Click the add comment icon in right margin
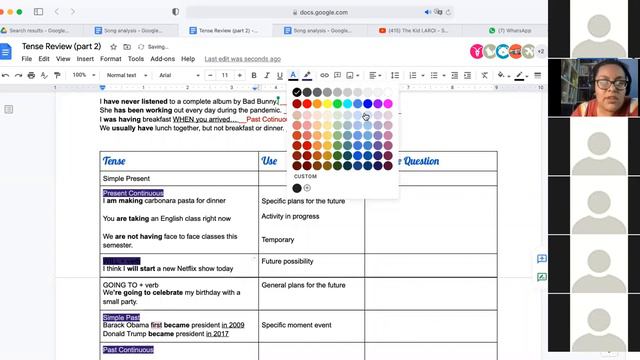Viewport: 640px width, 360px height. pos(542,259)
